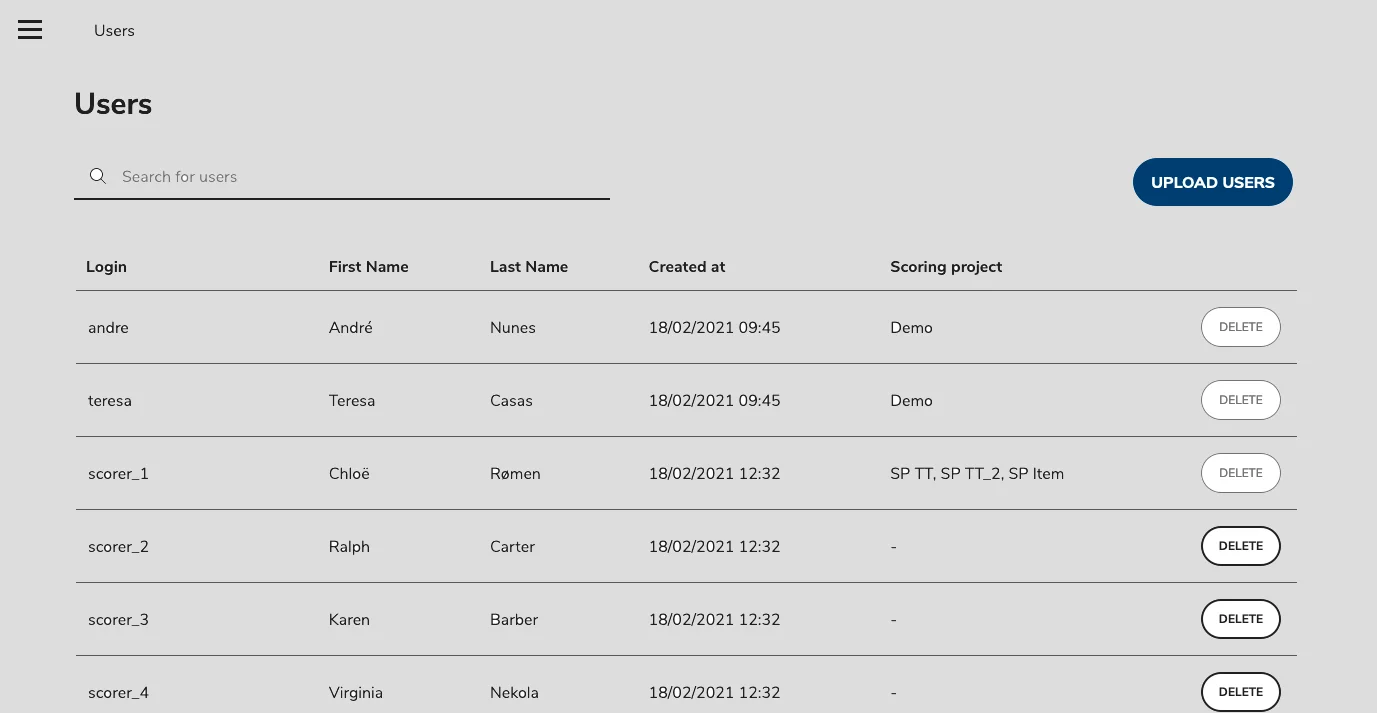1377x713 pixels.
Task: Click the Users breadcrumb at the top
Action: click(x=114, y=30)
